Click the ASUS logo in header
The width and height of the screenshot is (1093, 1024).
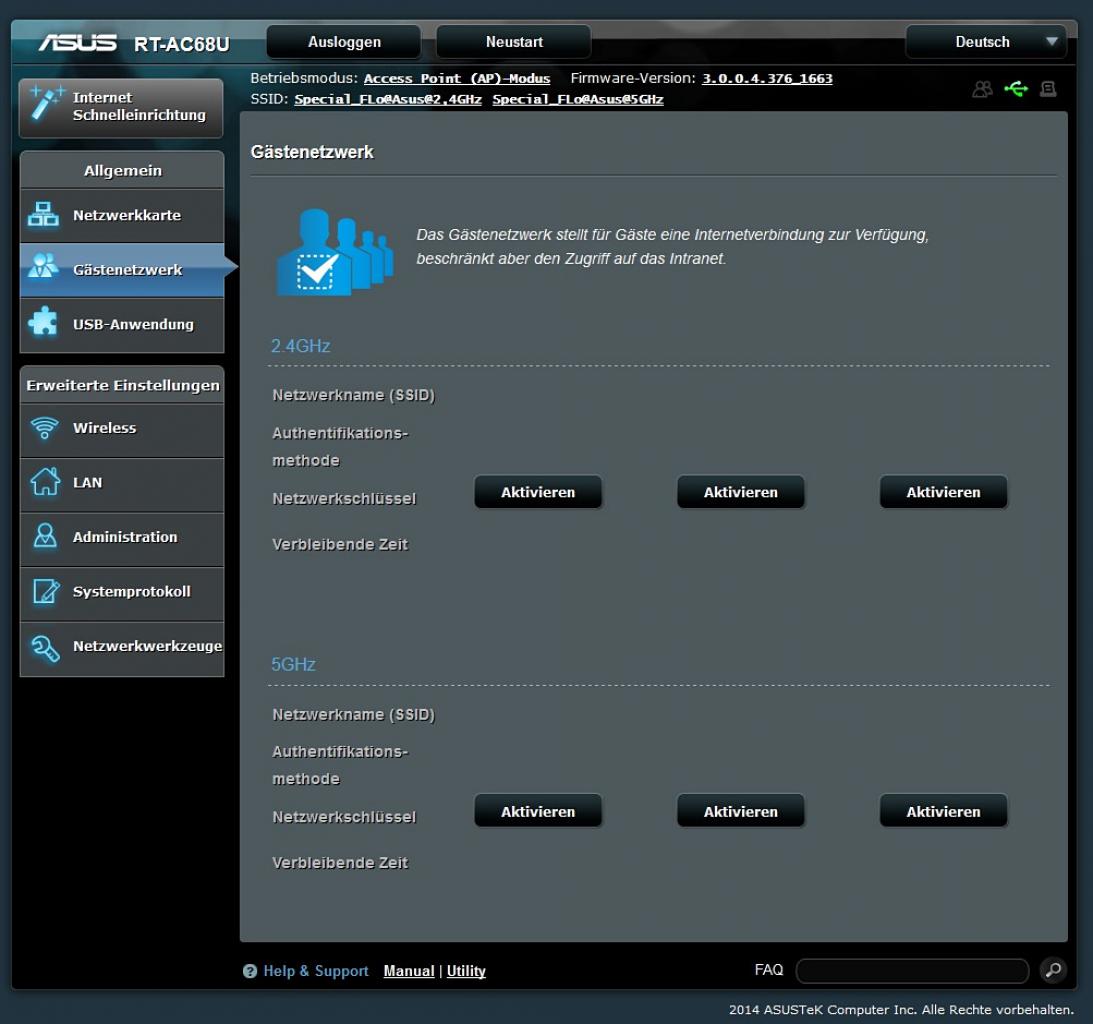[x=77, y=43]
